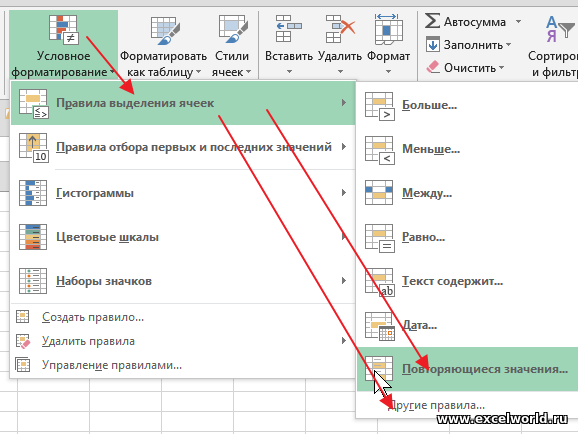Click the Сортировка и фильтр icon
This screenshot has height=434, width=578.
559,29
